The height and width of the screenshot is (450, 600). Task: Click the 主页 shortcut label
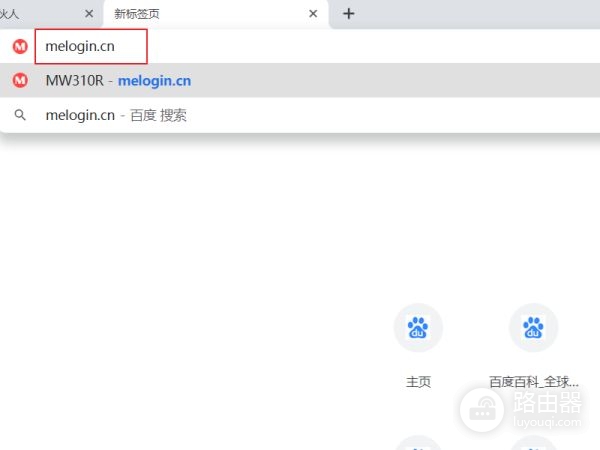tap(418, 382)
